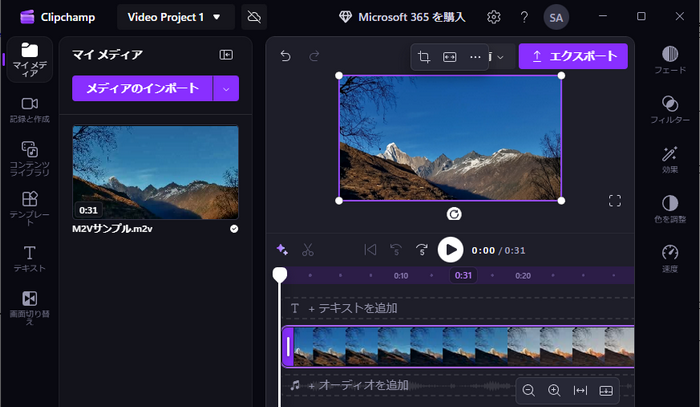Zoom out on the timeline
Viewport: 700px width, 407px height.
pos(528,390)
